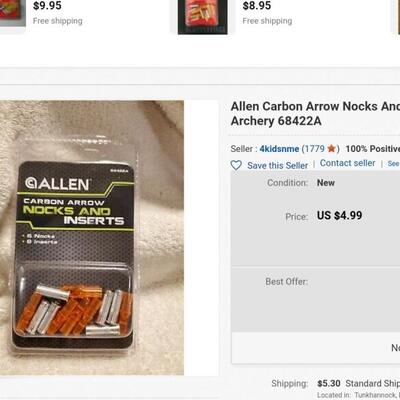This screenshot has height=400, width=400.
Task: Click the 100% Positive feedback text
Action: click(x=373, y=149)
